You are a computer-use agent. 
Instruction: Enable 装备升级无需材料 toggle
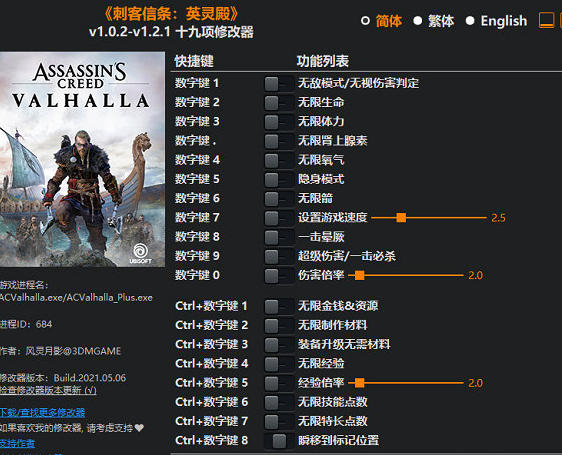click(279, 345)
